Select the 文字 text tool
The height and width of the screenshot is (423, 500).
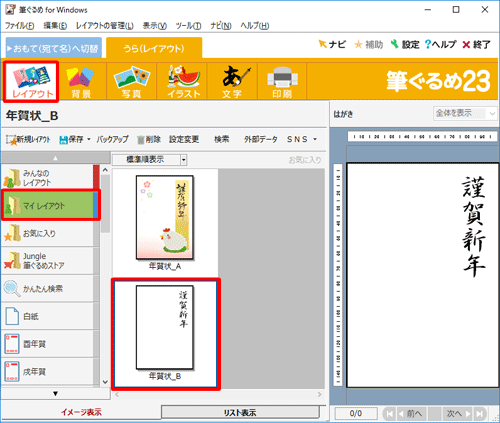tap(232, 82)
